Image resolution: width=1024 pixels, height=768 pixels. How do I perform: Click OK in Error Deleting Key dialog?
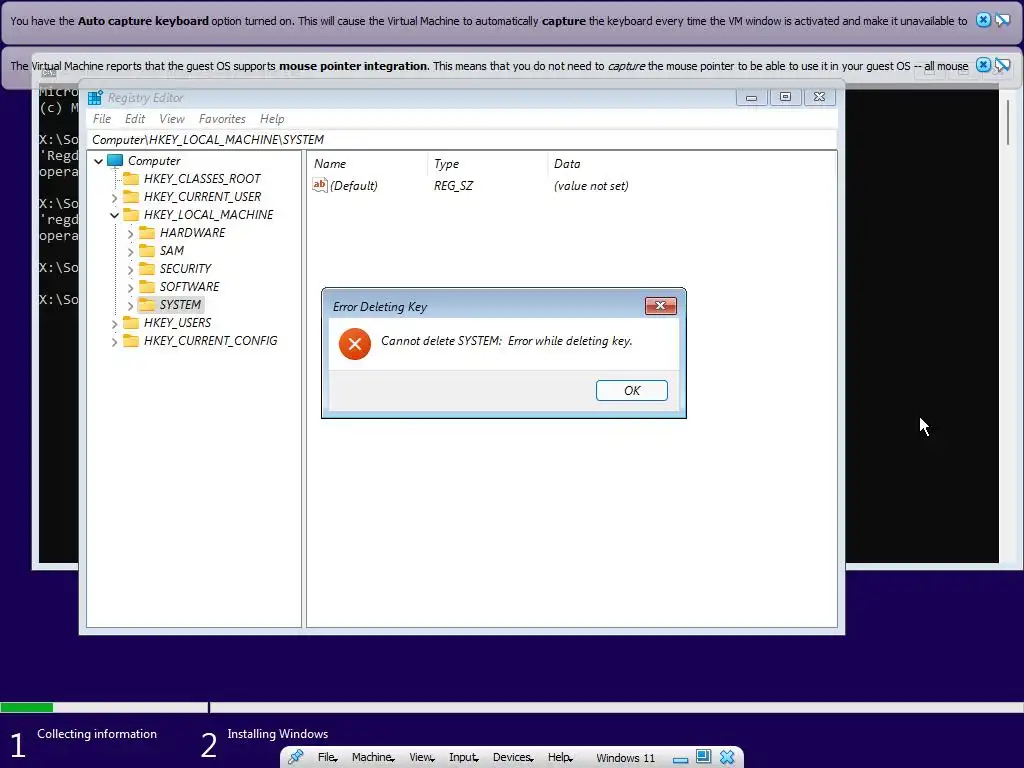coord(632,391)
